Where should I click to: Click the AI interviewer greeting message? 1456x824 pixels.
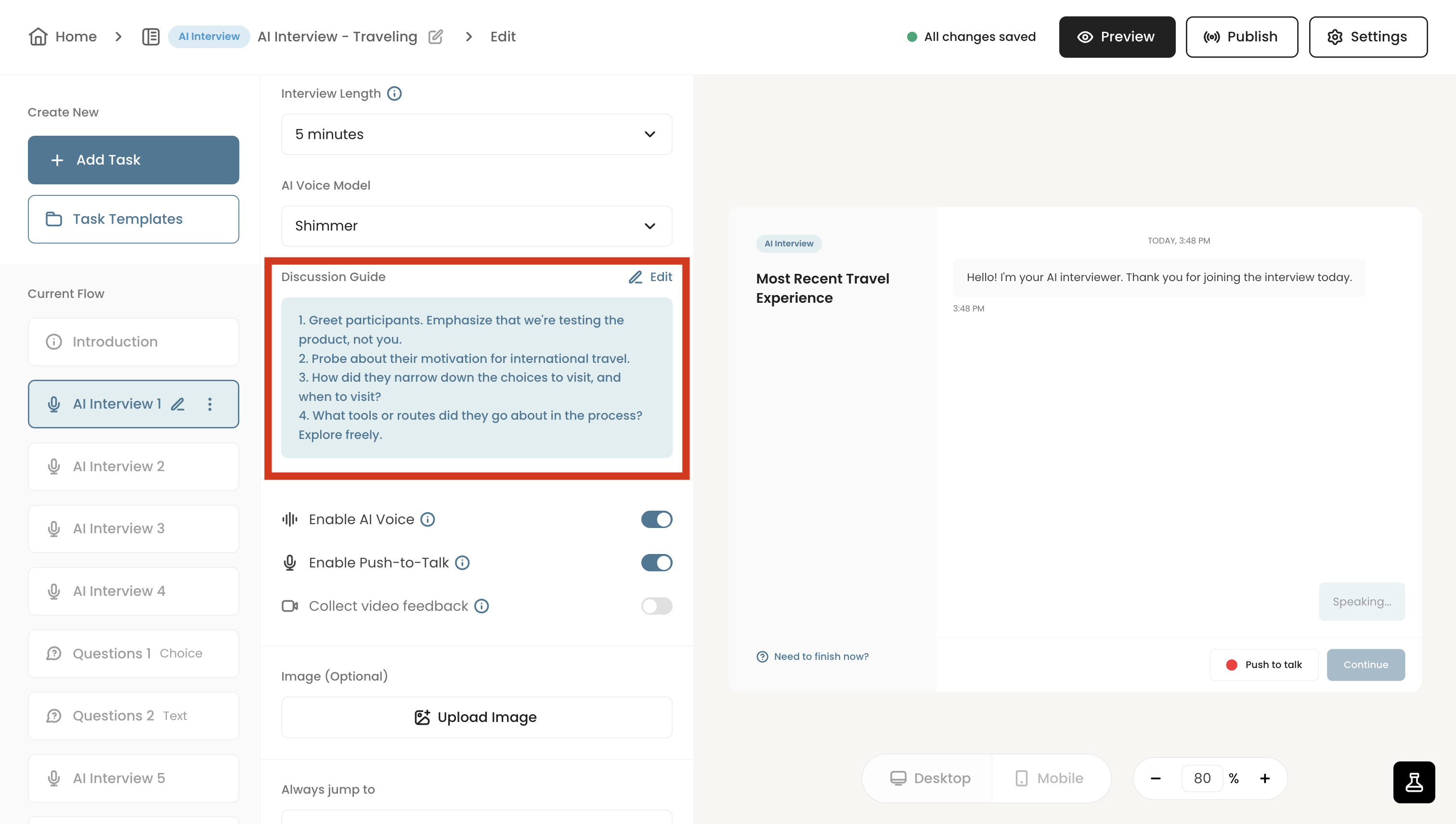pyautogui.click(x=1159, y=277)
